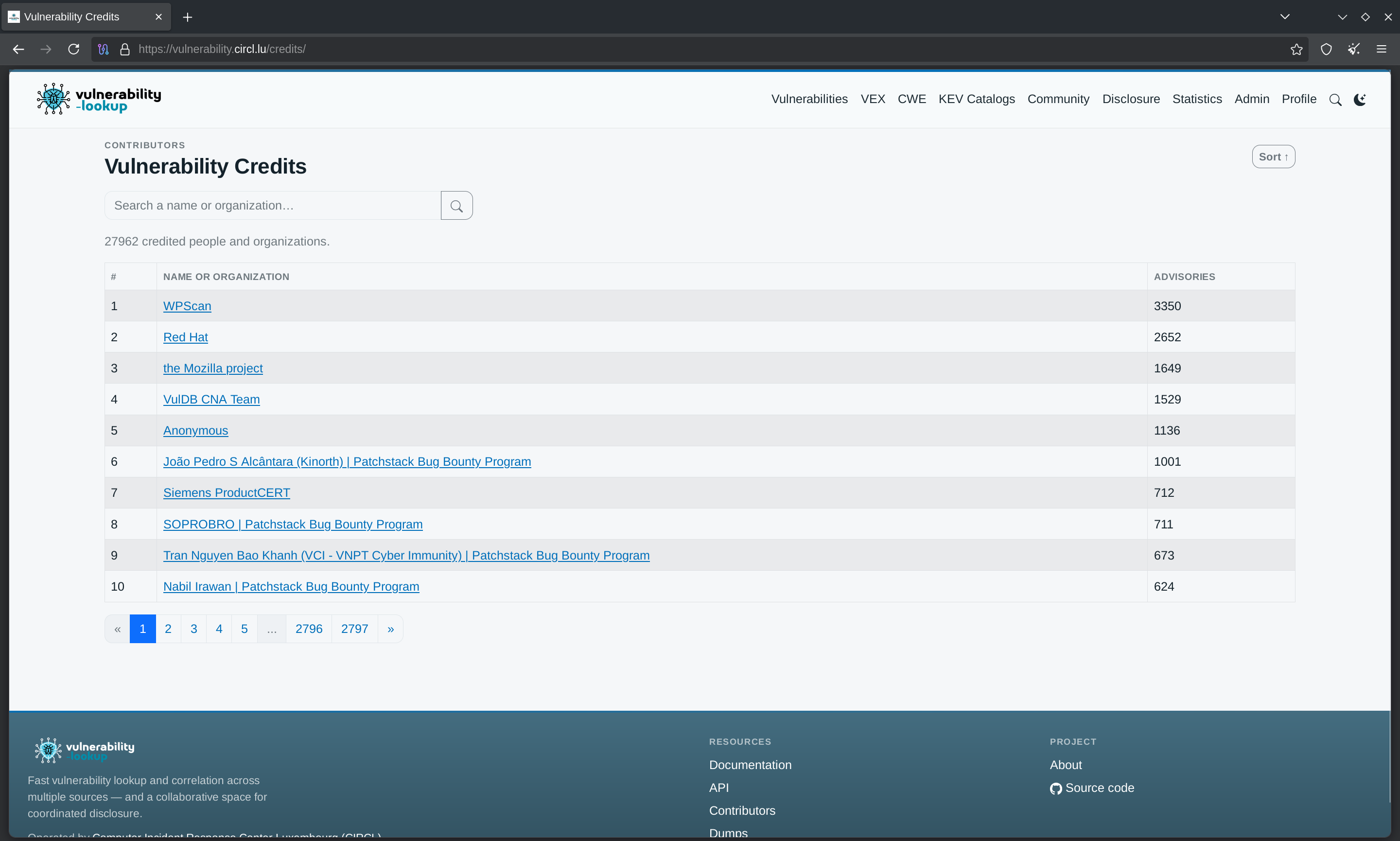1400x841 pixels.
Task: Click the advisories count 1001
Action: (1167, 462)
